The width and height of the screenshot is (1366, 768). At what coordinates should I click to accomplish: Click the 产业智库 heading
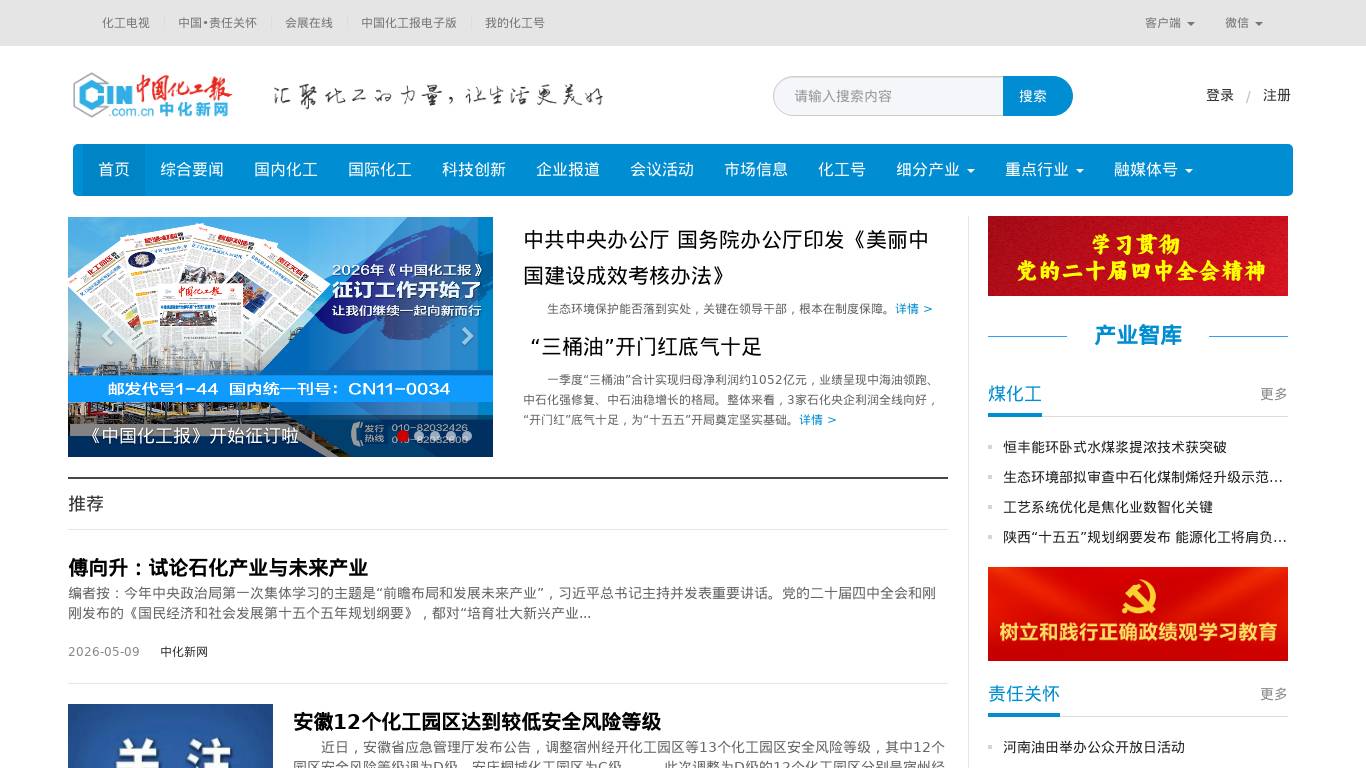click(x=1138, y=336)
